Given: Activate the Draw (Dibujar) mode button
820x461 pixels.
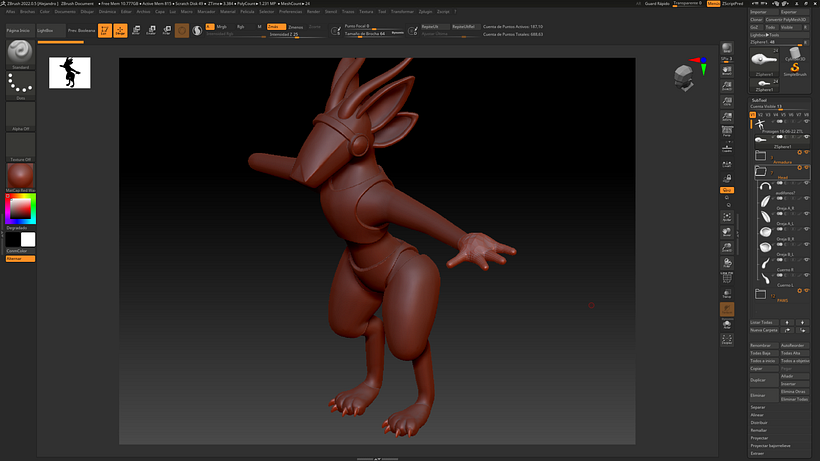Looking at the screenshot, I should point(120,30).
